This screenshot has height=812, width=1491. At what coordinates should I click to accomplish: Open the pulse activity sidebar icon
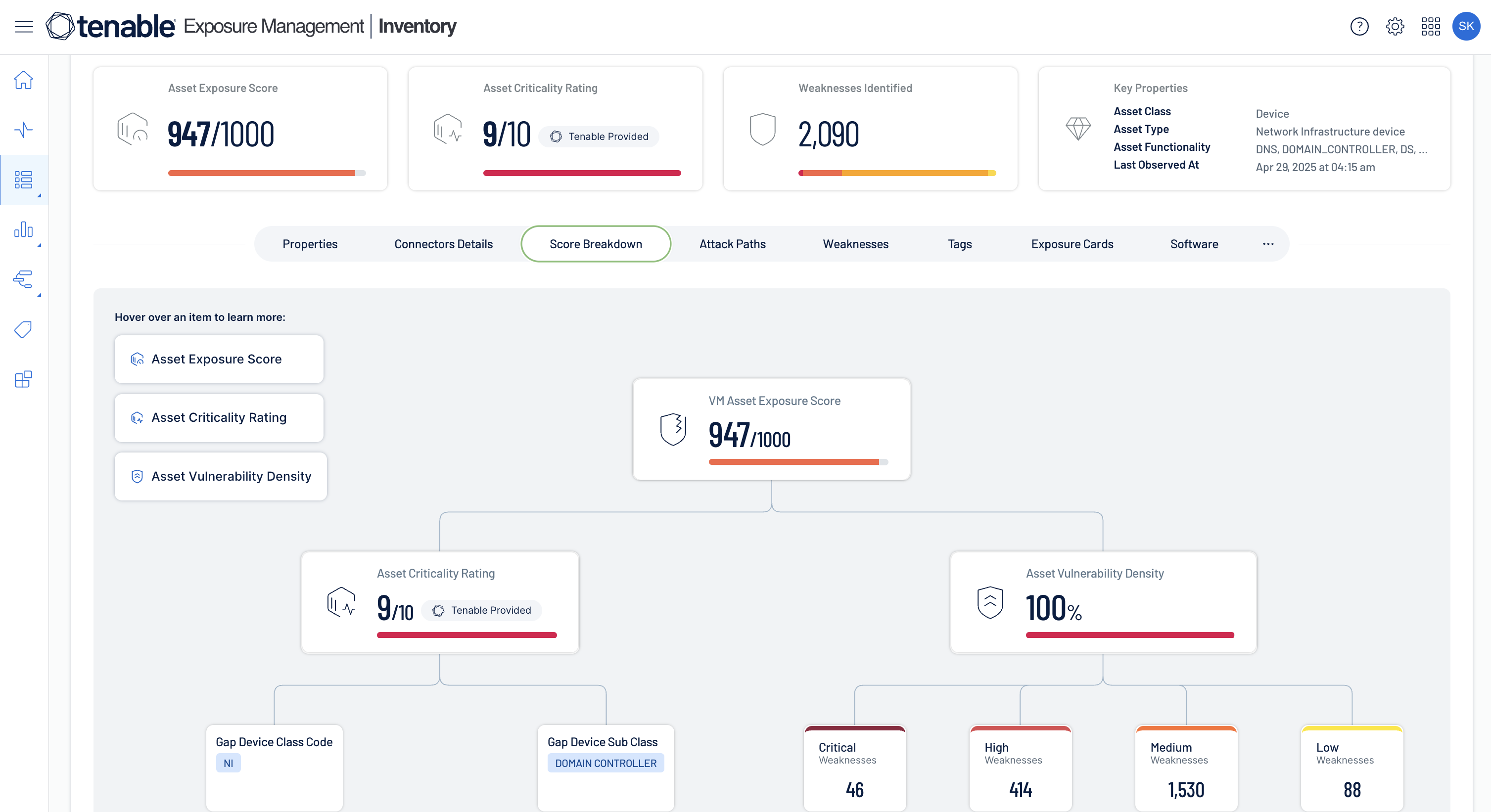24,130
